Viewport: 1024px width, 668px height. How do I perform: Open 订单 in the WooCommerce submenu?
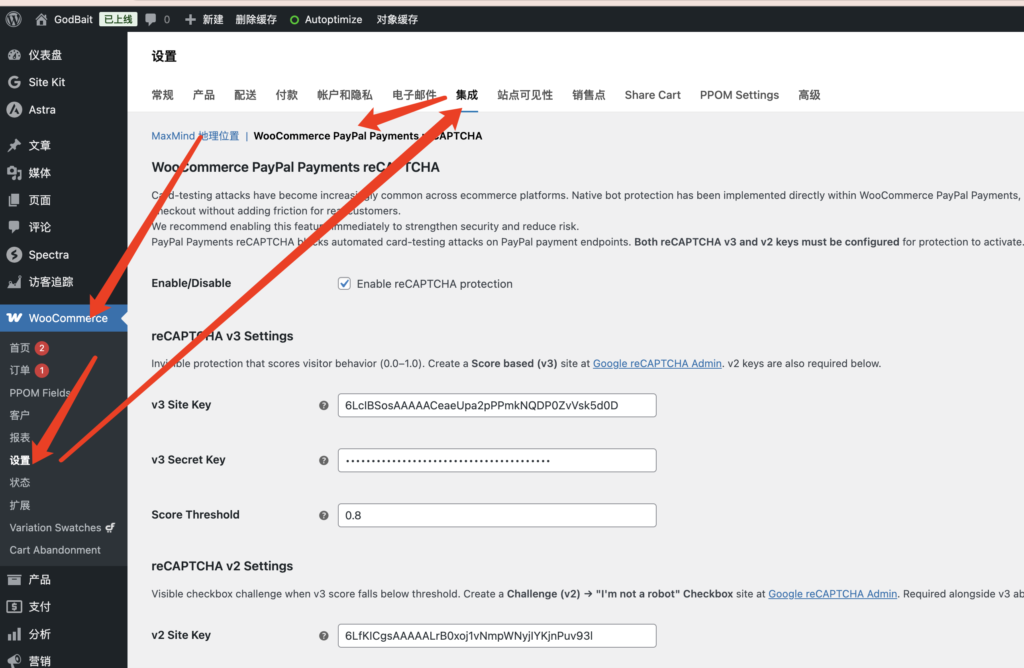tap(20, 371)
